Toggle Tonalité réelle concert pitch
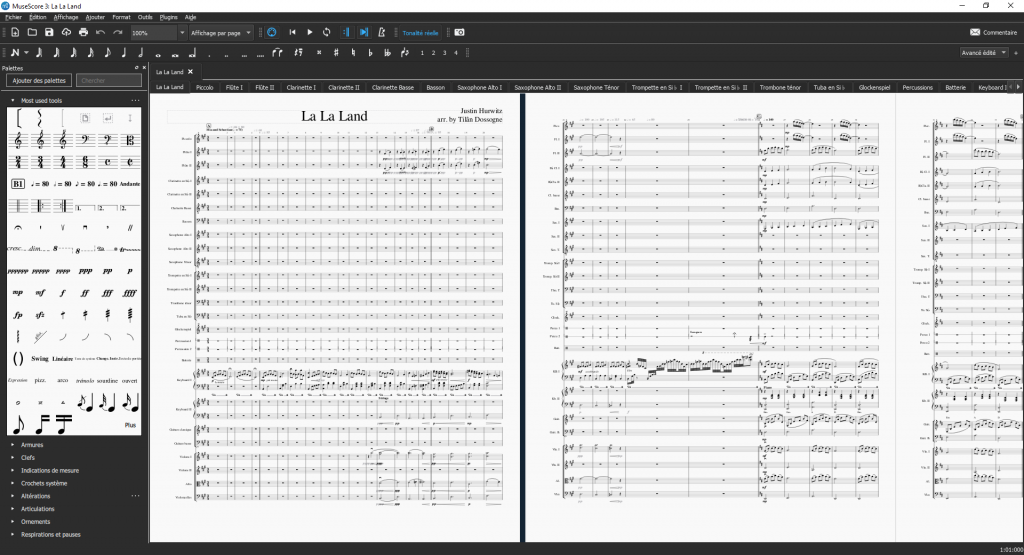 pos(420,33)
